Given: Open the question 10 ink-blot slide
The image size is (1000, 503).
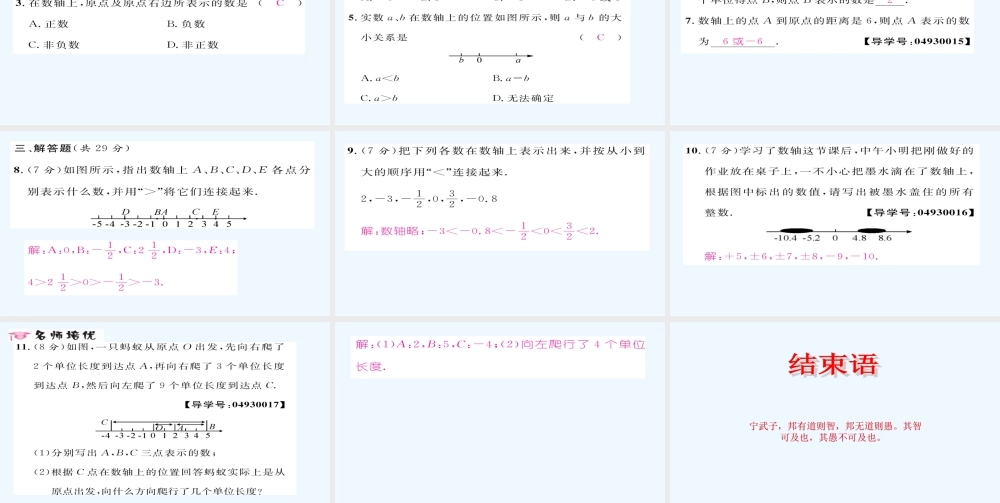Looking at the screenshot, I should (x=835, y=223).
